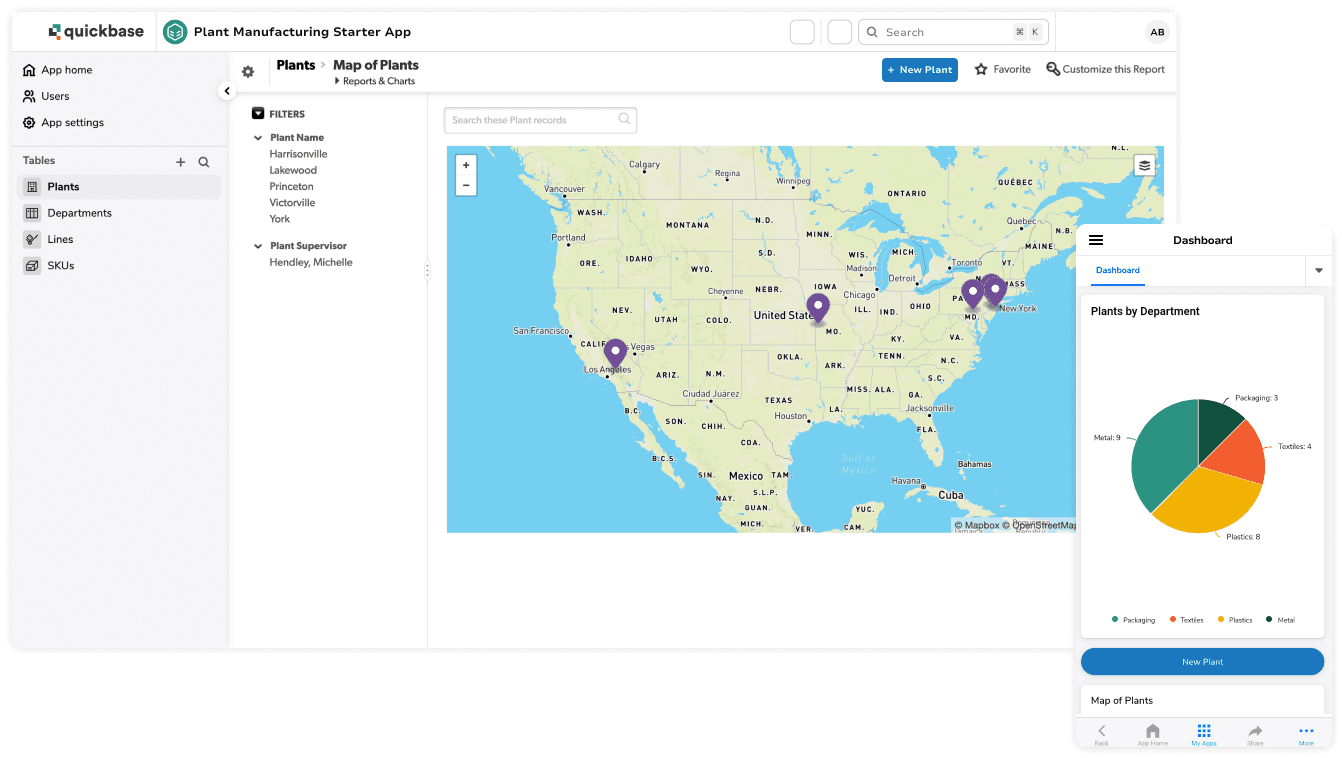The height and width of the screenshot is (758, 1342).
Task: Click the map pin near Los Angeles
Action: click(x=615, y=353)
